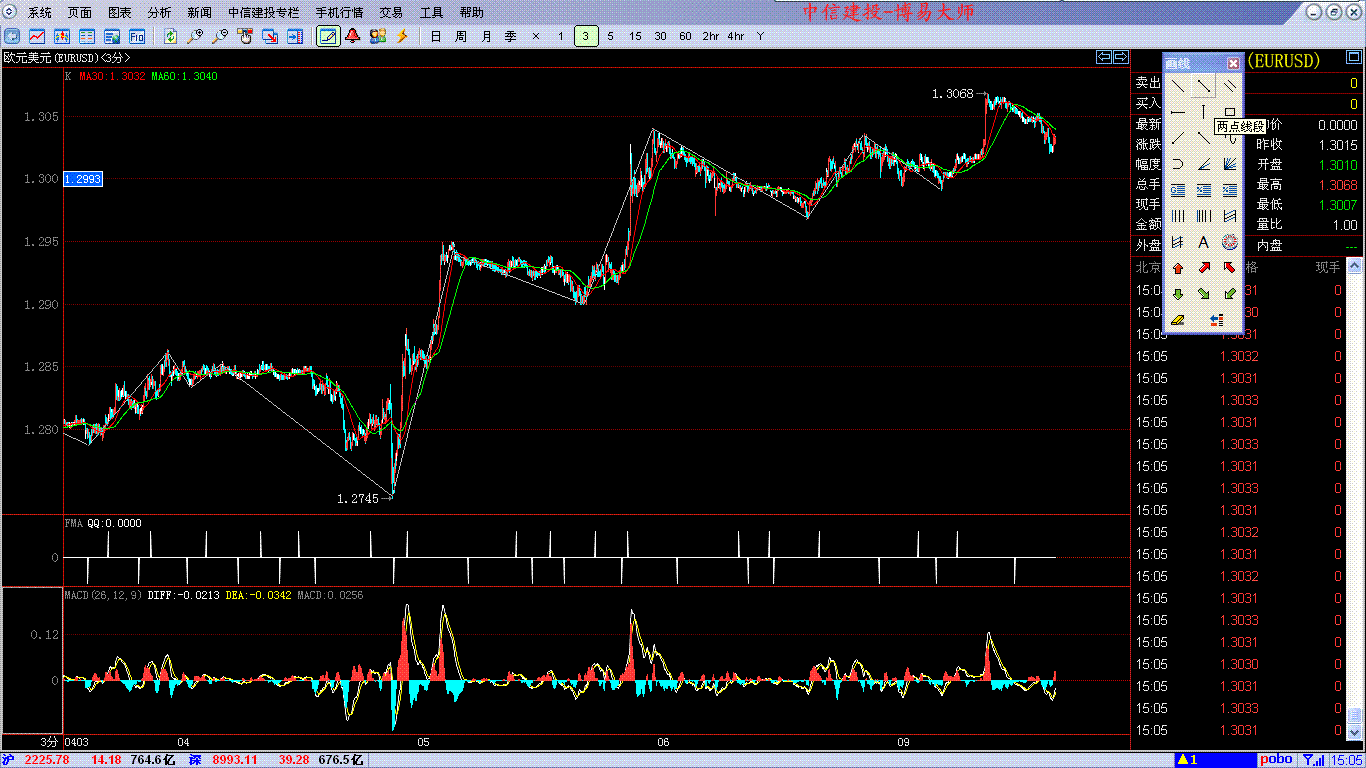The width and height of the screenshot is (1366, 768).
Task: Click the chart left arrow navigation button
Action: coord(1104,57)
